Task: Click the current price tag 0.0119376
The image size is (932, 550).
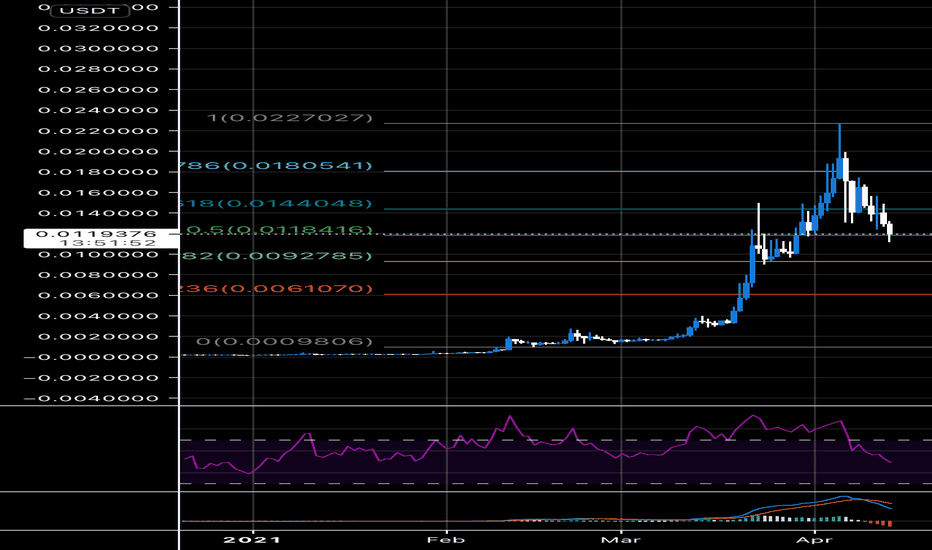Action: (96, 234)
